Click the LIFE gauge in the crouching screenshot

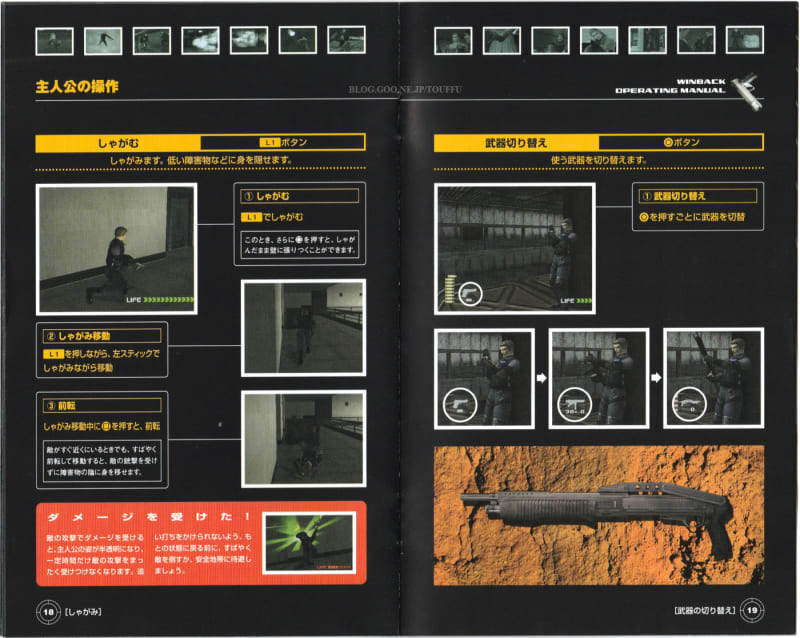click(x=160, y=300)
